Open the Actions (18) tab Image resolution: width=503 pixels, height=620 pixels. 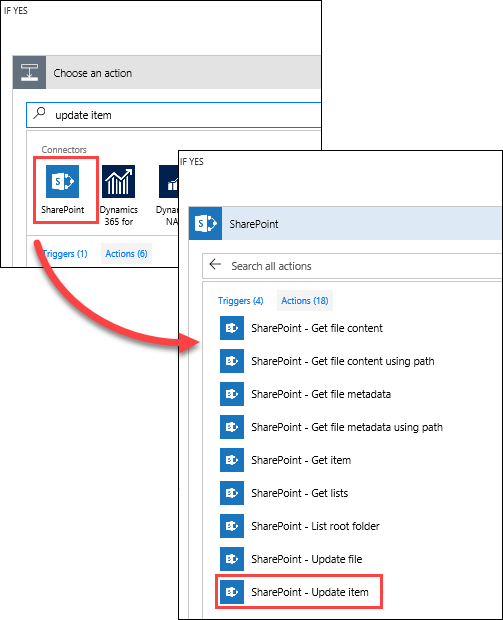tap(305, 301)
